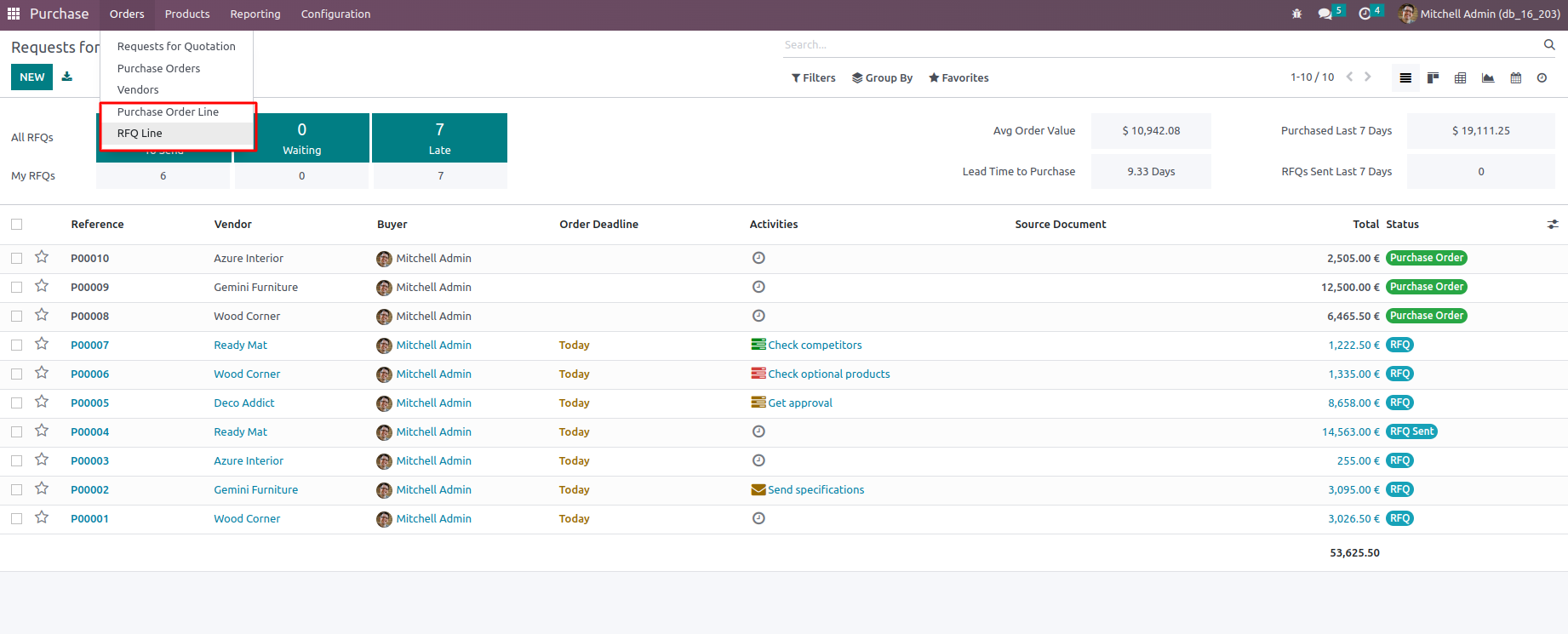This screenshot has width=1568, height=634.
Task: Open the Calendar view
Action: click(x=1515, y=77)
